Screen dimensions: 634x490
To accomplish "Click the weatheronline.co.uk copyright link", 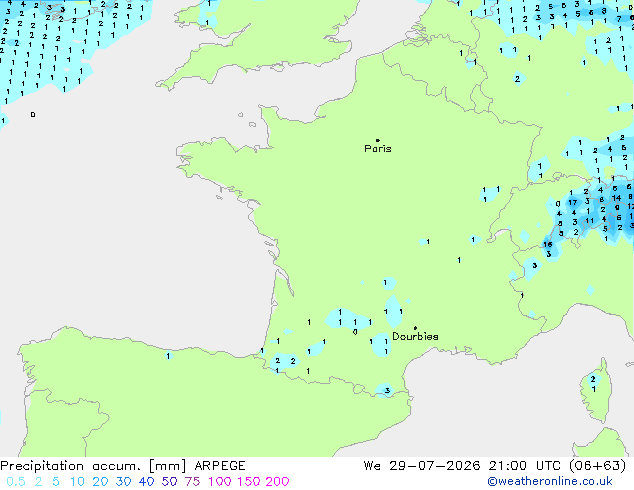I will [550, 482].
